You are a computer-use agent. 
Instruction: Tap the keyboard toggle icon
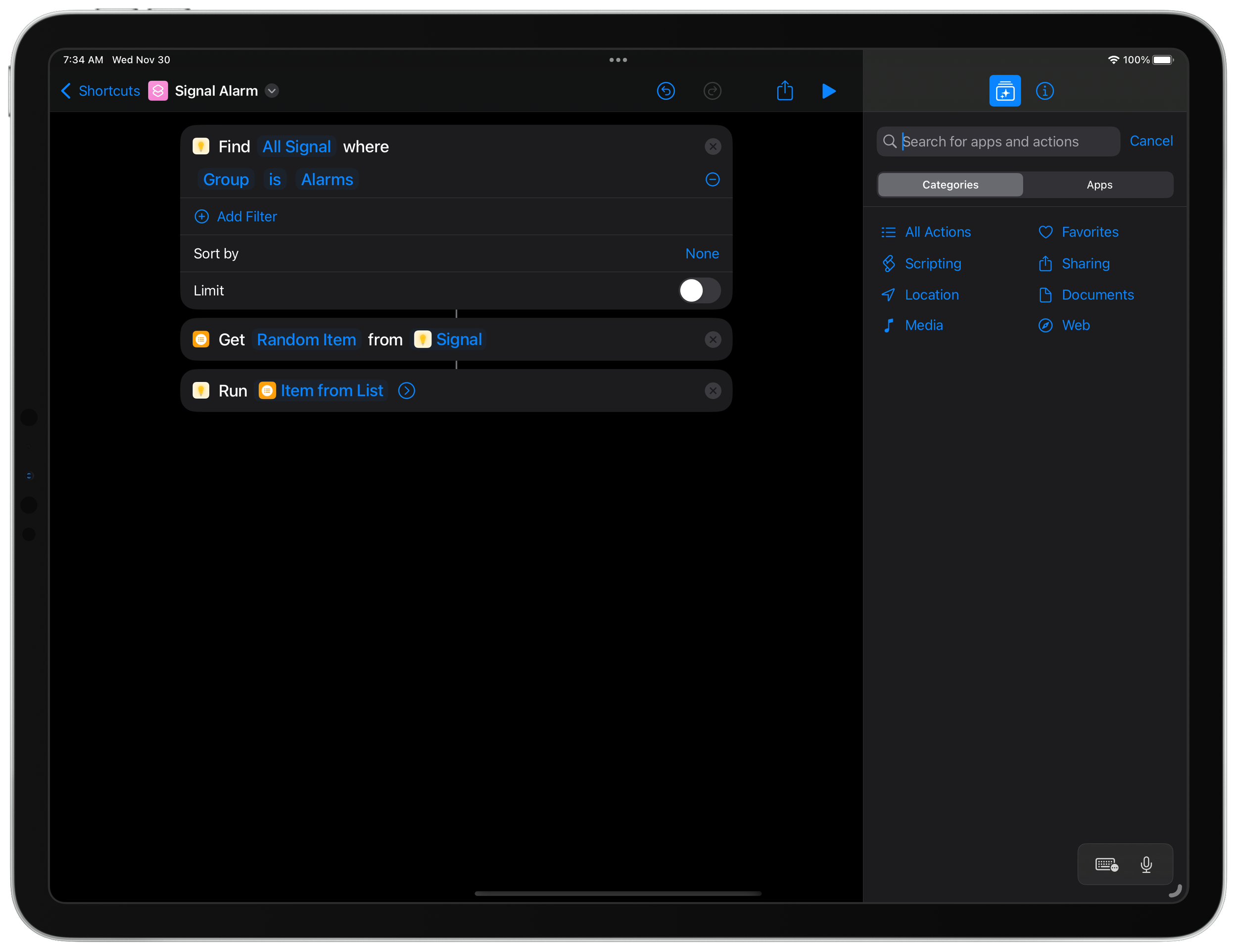click(x=1106, y=864)
